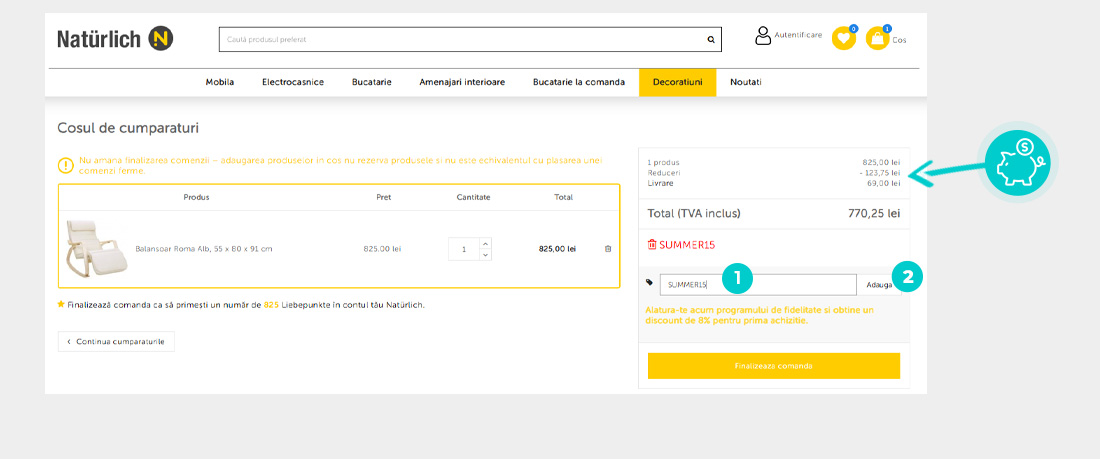Open the rocking chair product thumbnail

click(95, 247)
